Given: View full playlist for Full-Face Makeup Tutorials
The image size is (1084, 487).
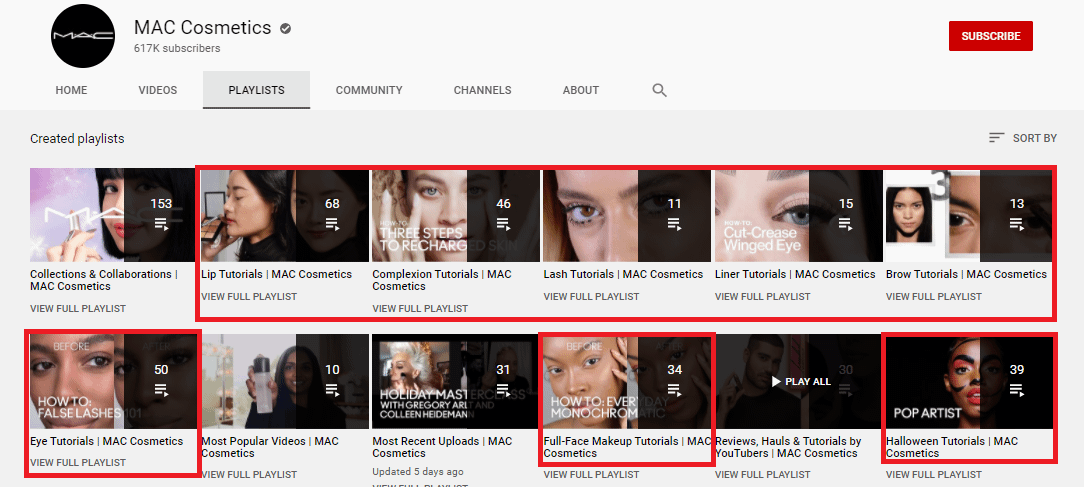Looking at the screenshot, I should [x=591, y=475].
